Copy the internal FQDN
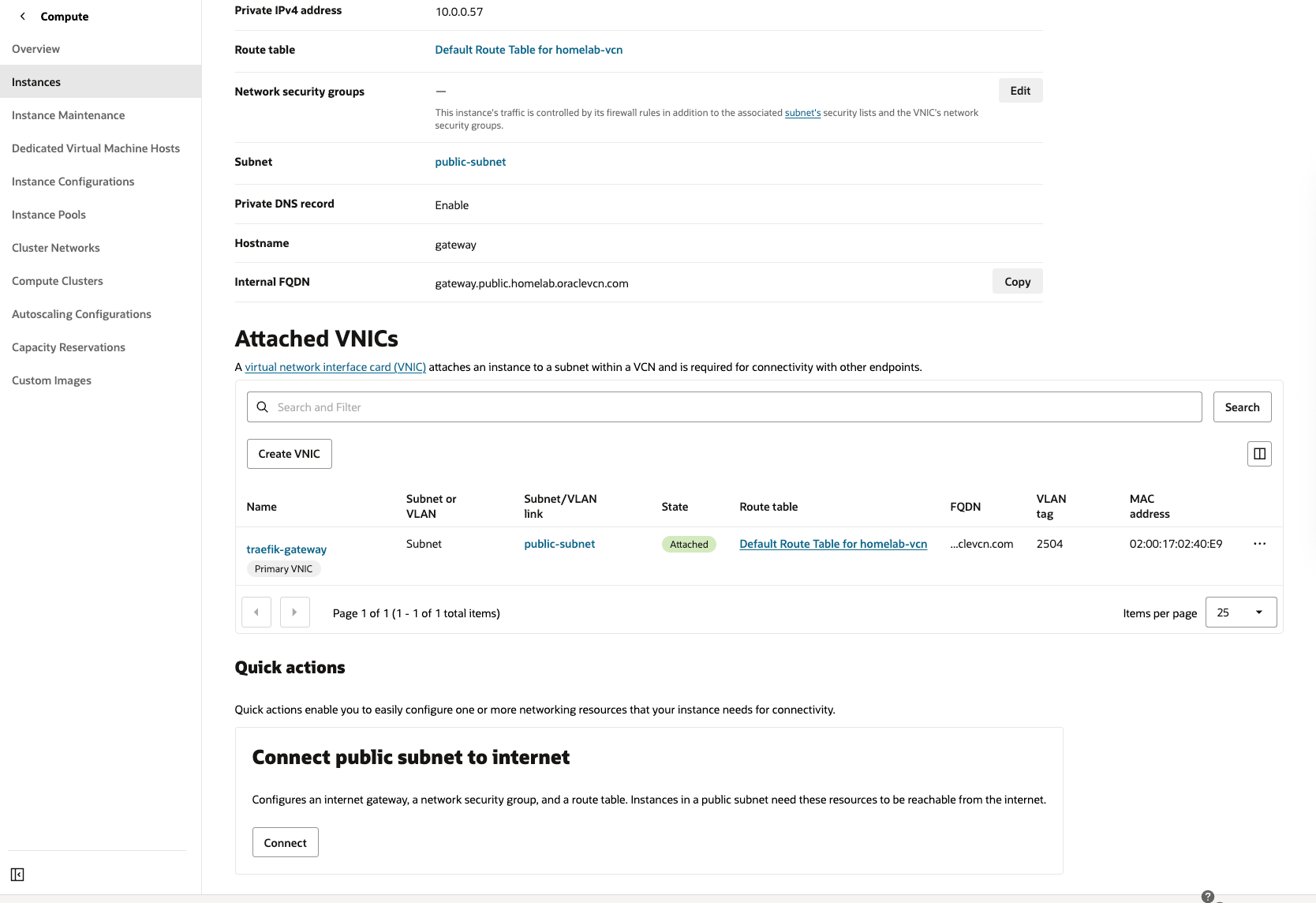1316x903 pixels. click(1017, 282)
